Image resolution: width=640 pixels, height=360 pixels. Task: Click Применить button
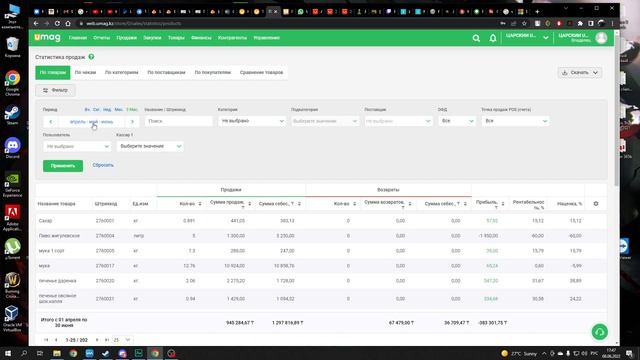click(63, 166)
